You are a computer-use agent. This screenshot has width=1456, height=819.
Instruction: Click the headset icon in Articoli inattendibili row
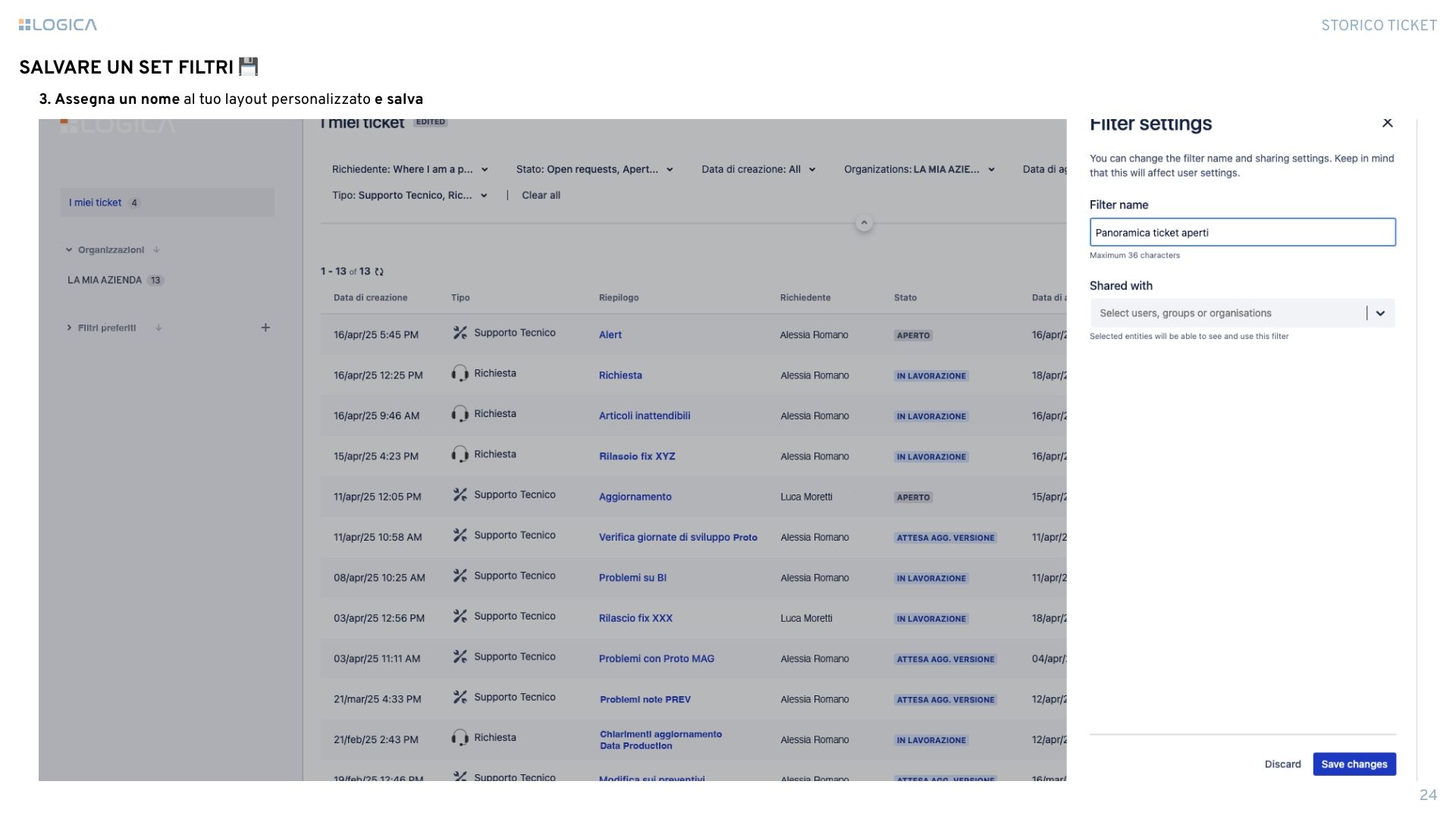click(x=460, y=414)
